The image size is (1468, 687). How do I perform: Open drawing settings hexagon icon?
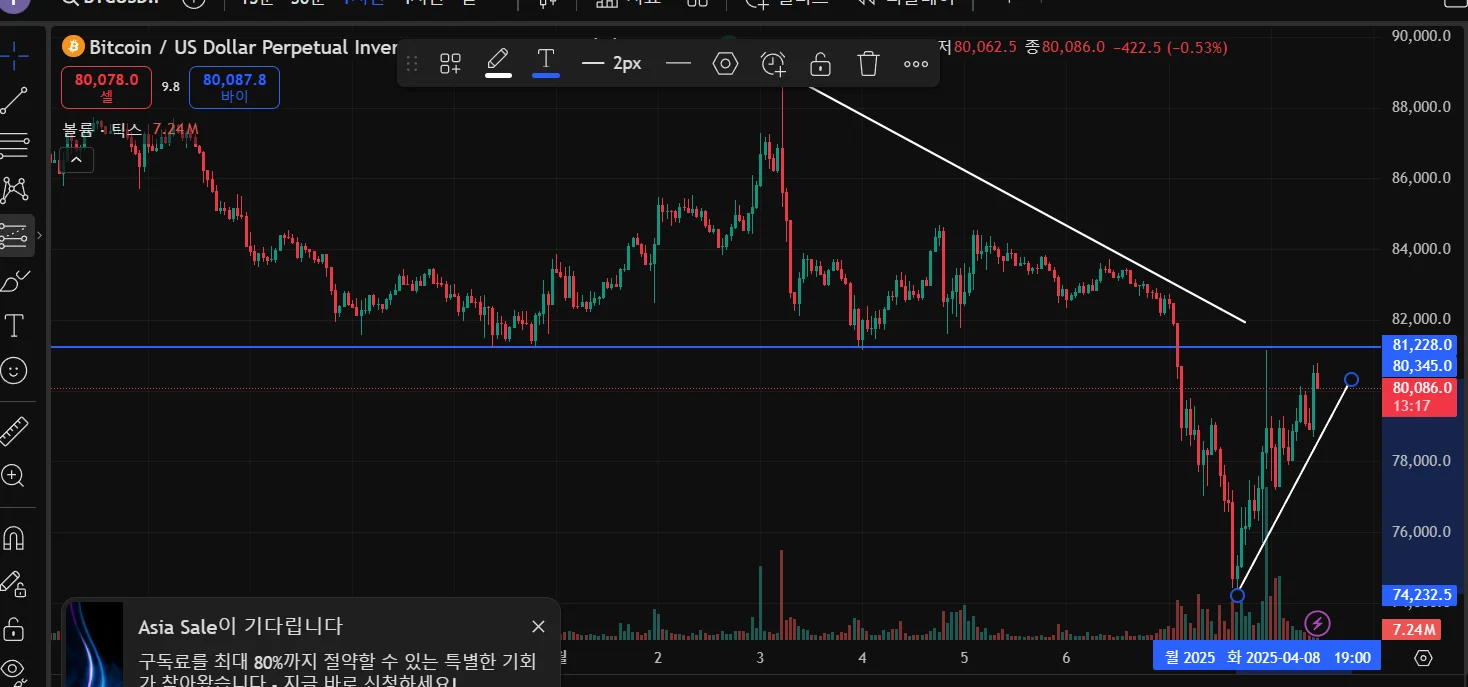[725, 64]
